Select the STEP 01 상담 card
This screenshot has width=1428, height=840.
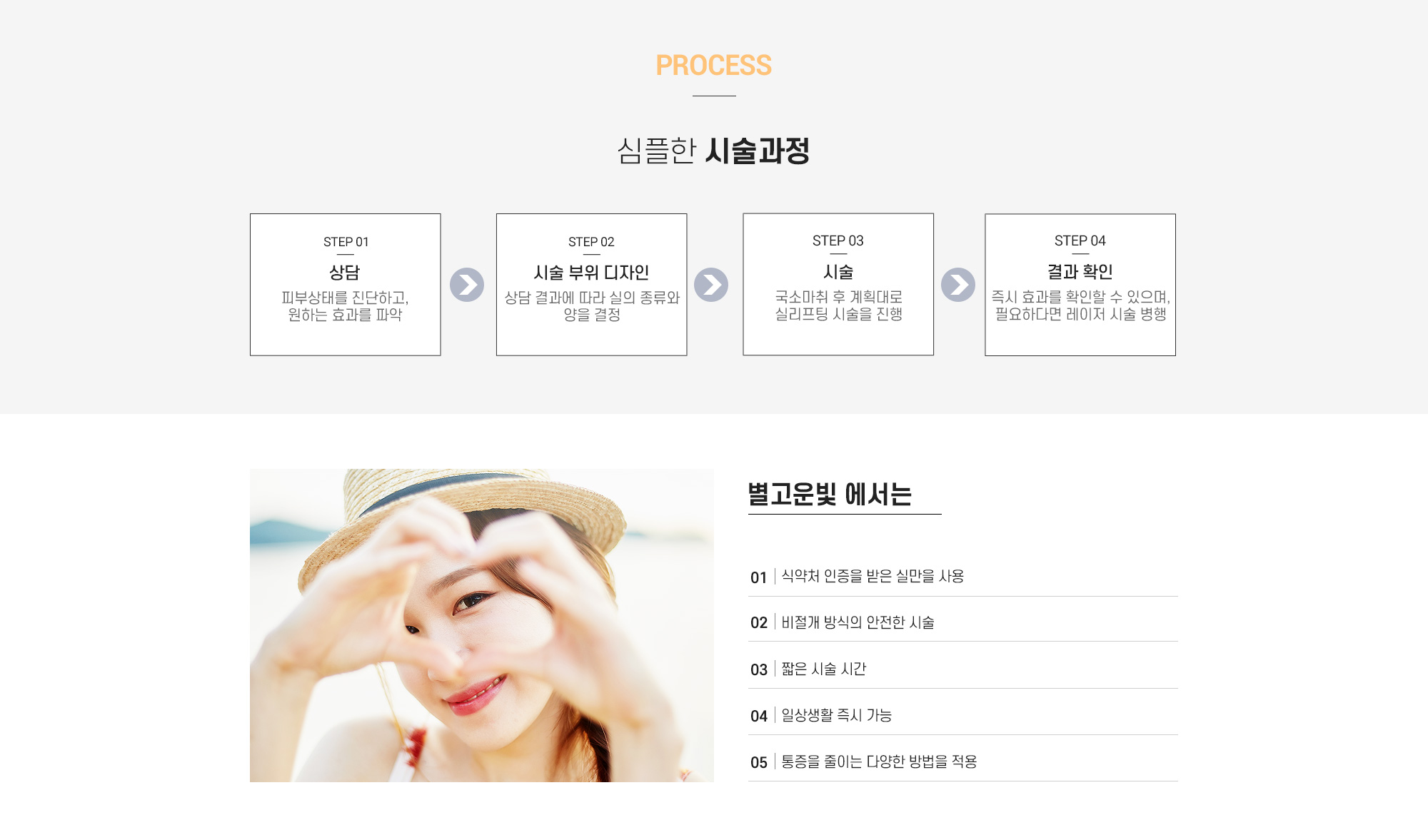pos(346,285)
